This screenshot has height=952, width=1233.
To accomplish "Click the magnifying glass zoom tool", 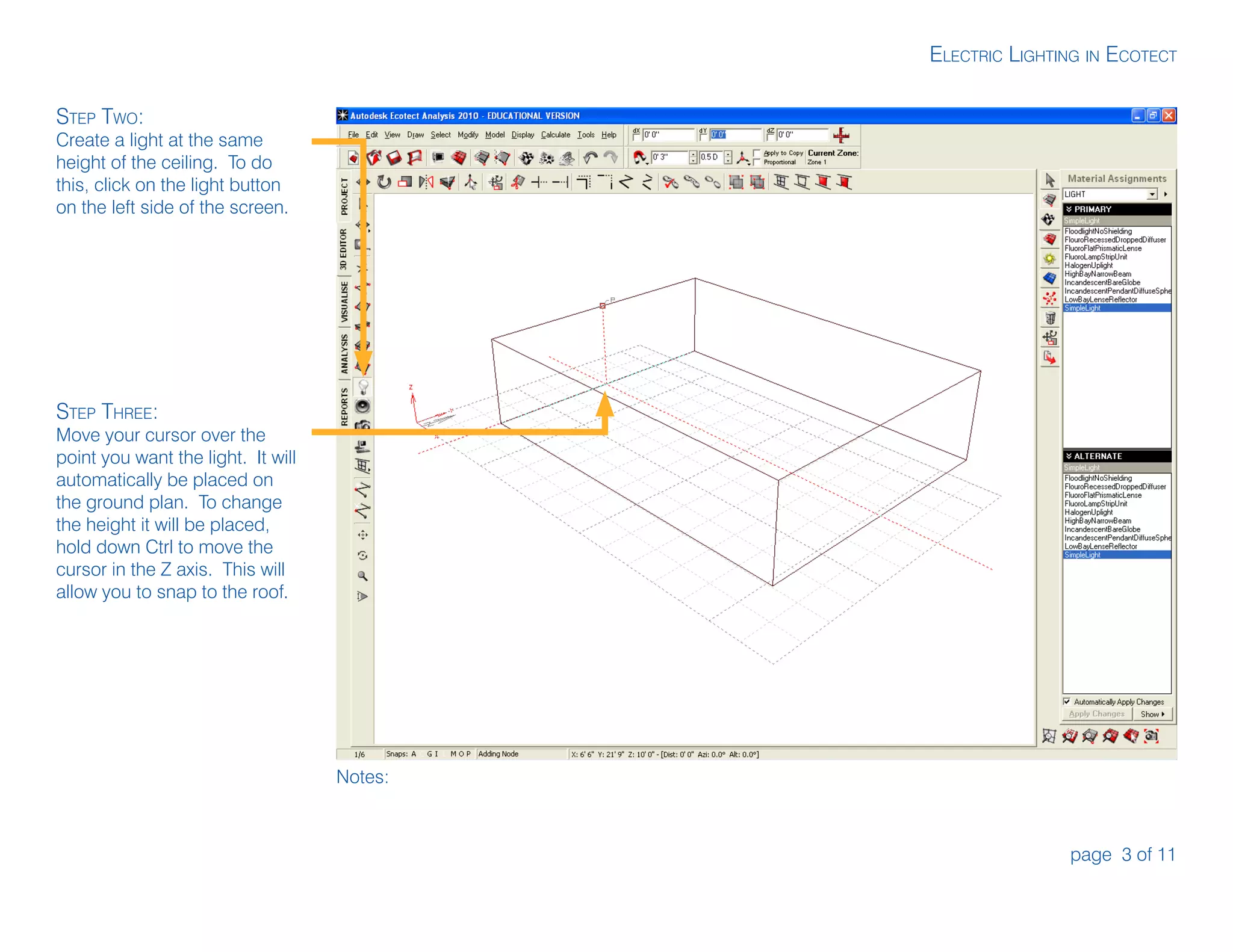I will coord(362,576).
